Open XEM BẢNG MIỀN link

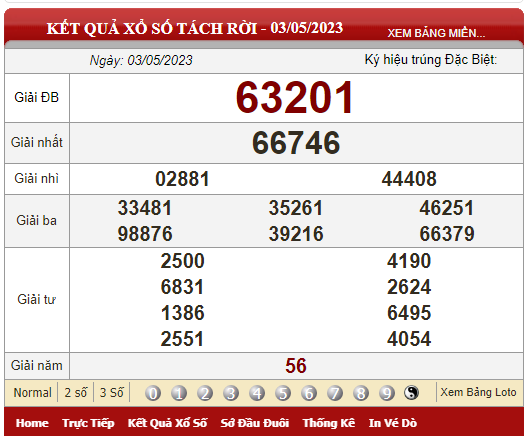click(x=436, y=33)
